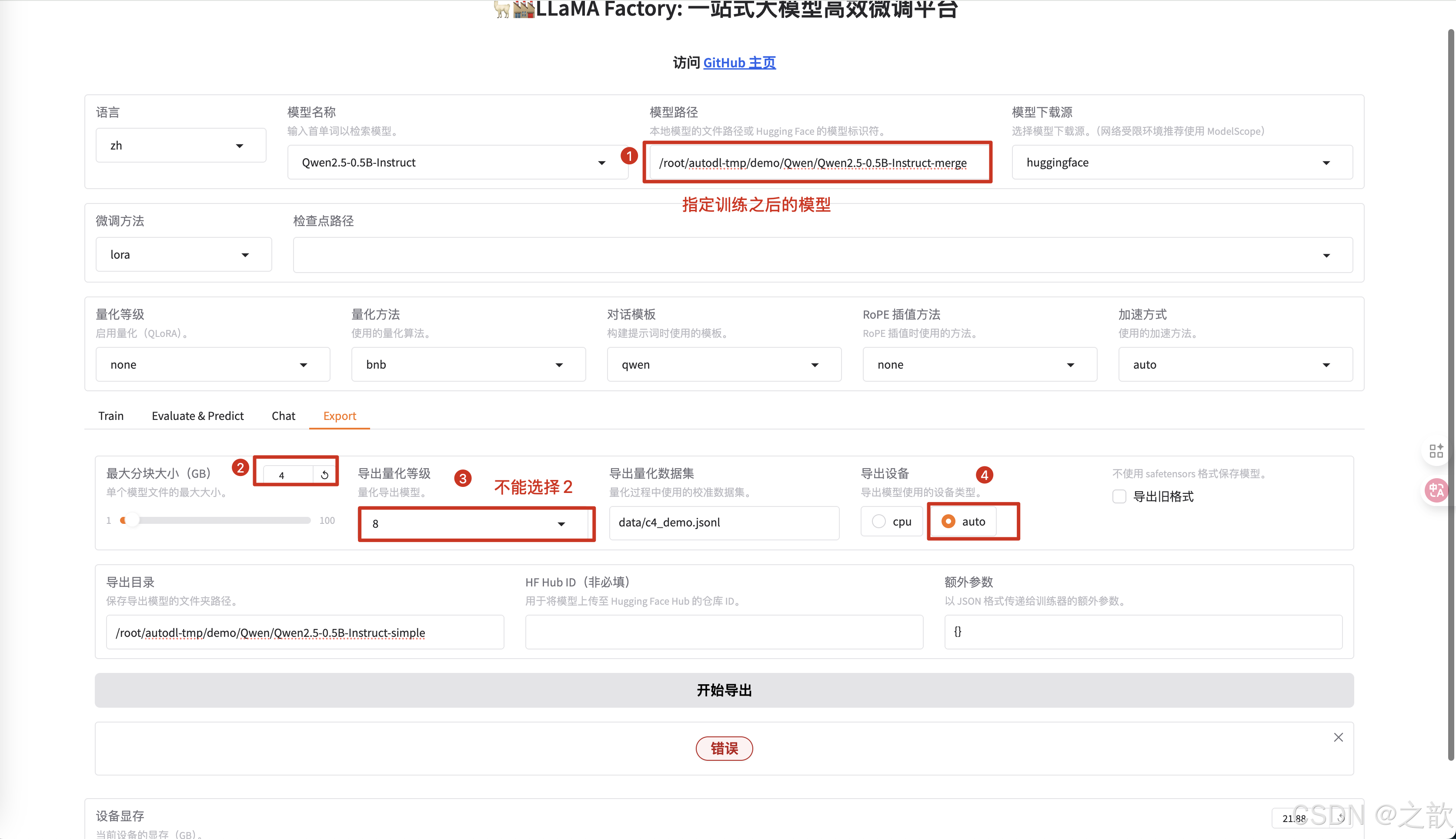Click the max shard size number field
Viewport: 1456px width, 839px height.
coord(288,475)
